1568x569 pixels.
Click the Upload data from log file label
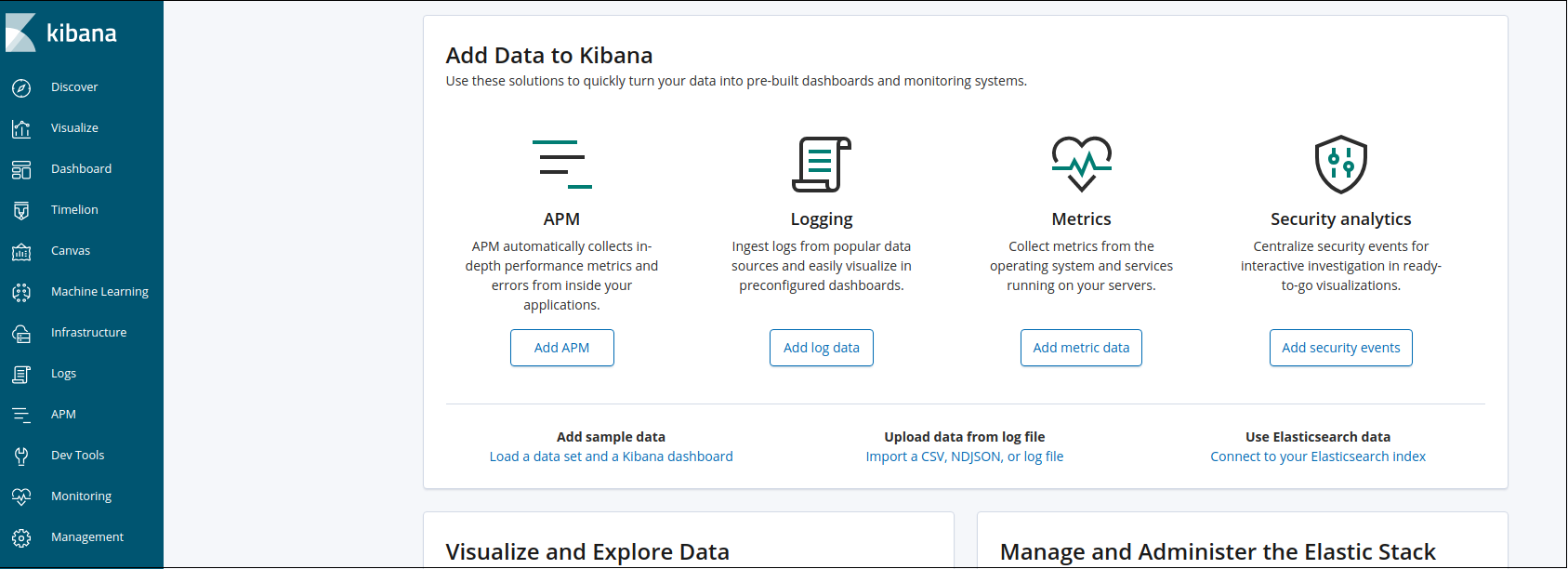pos(965,437)
